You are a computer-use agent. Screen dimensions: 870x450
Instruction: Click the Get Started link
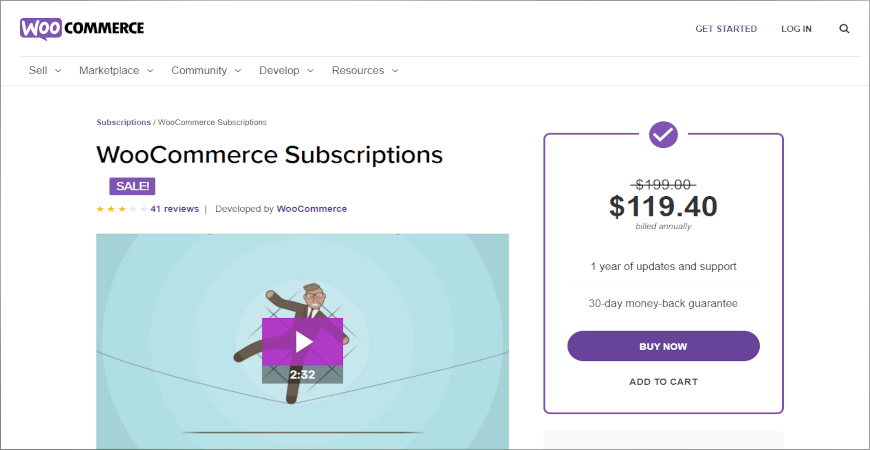tap(726, 29)
